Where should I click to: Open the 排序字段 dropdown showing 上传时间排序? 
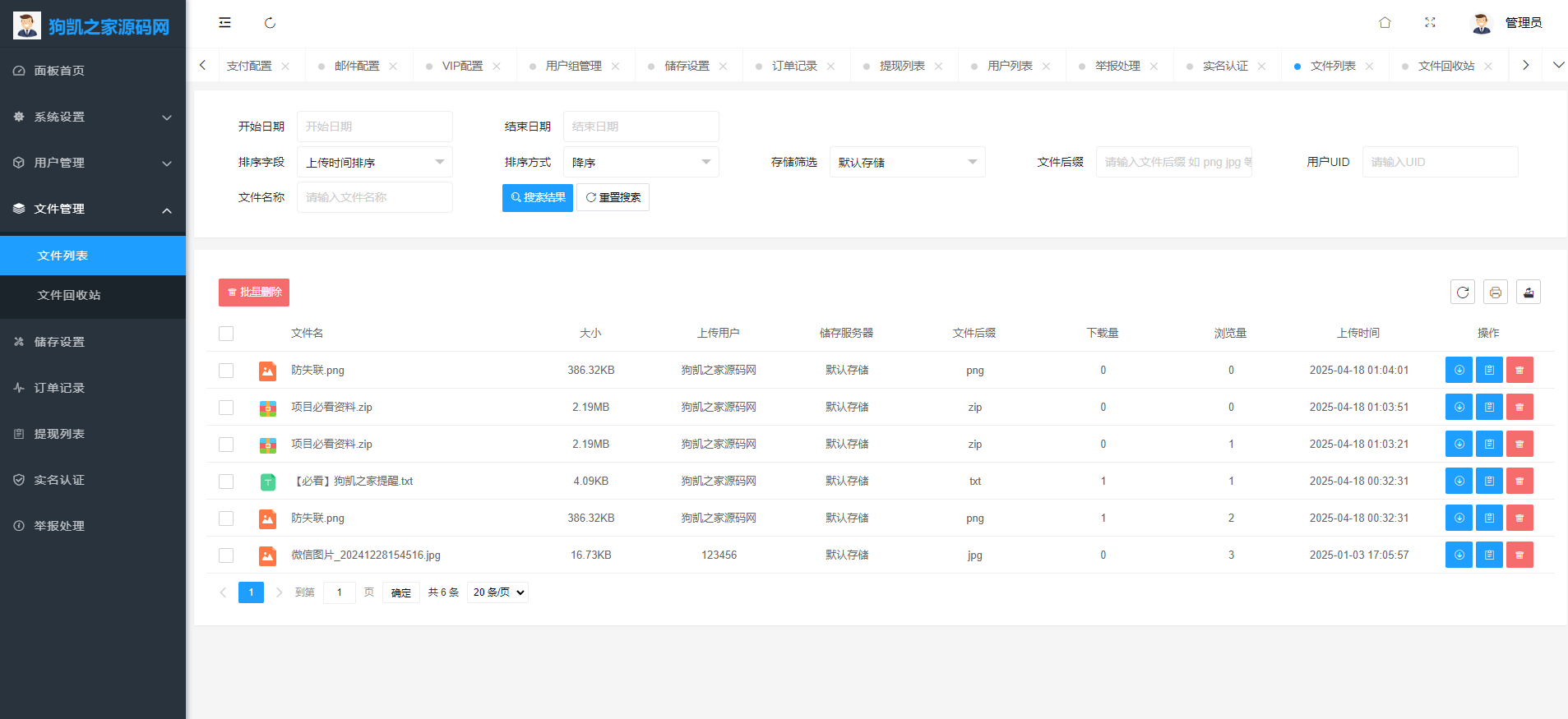tap(375, 162)
